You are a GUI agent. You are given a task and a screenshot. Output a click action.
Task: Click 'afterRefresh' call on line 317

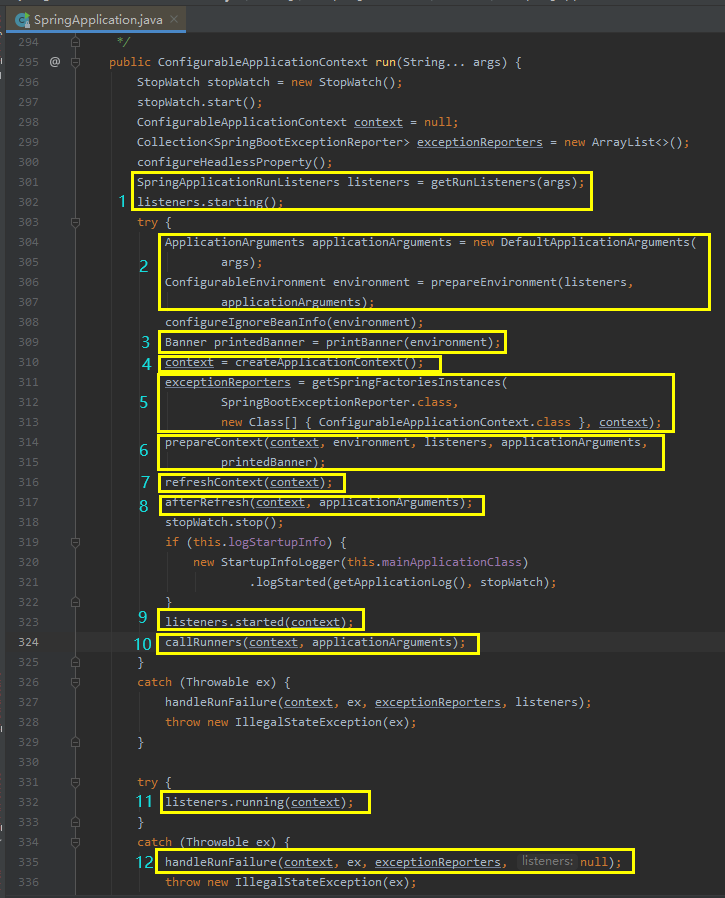(x=207, y=502)
